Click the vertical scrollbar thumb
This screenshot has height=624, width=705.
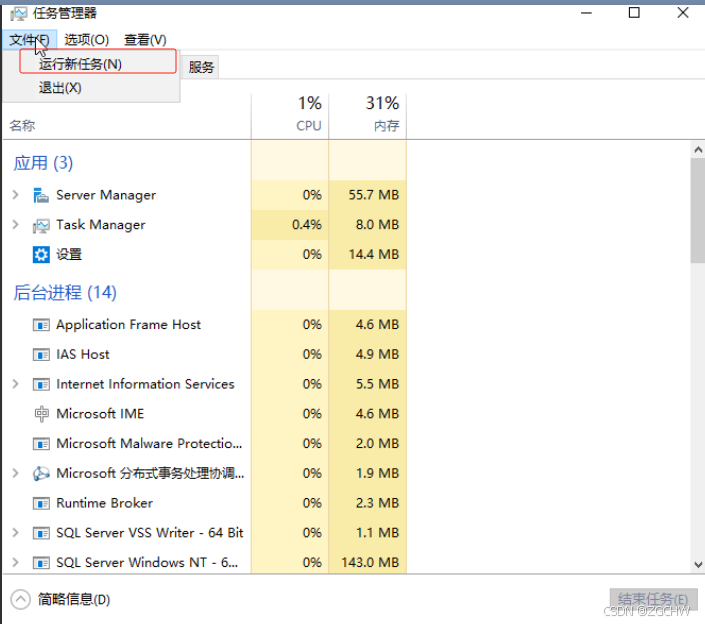coord(698,210)
